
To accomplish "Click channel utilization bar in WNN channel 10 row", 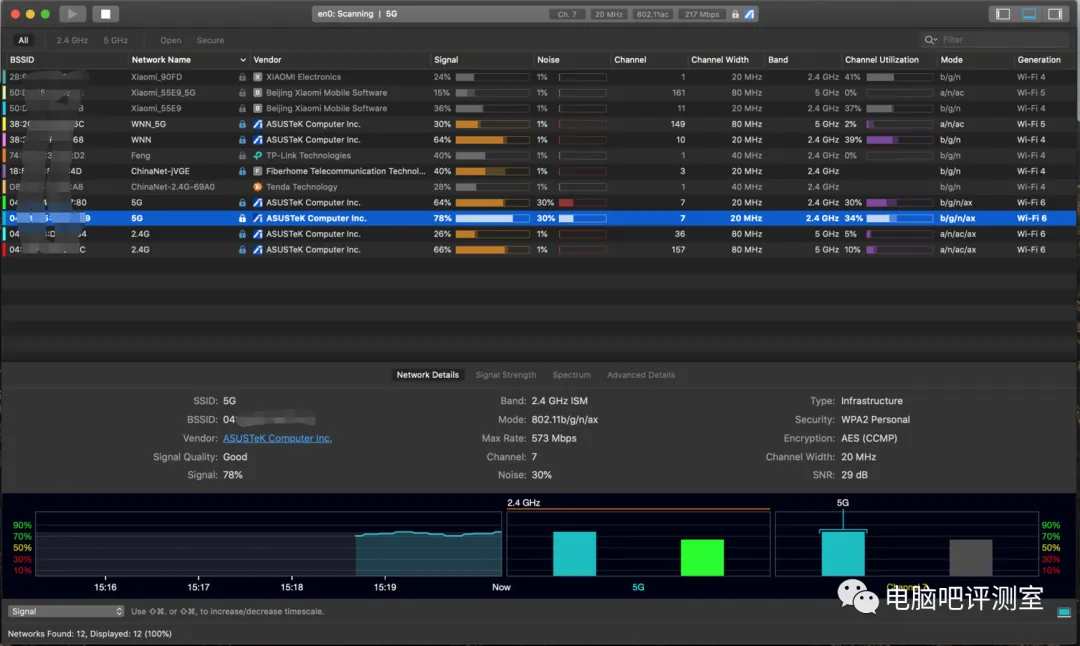I will point(900,140).
